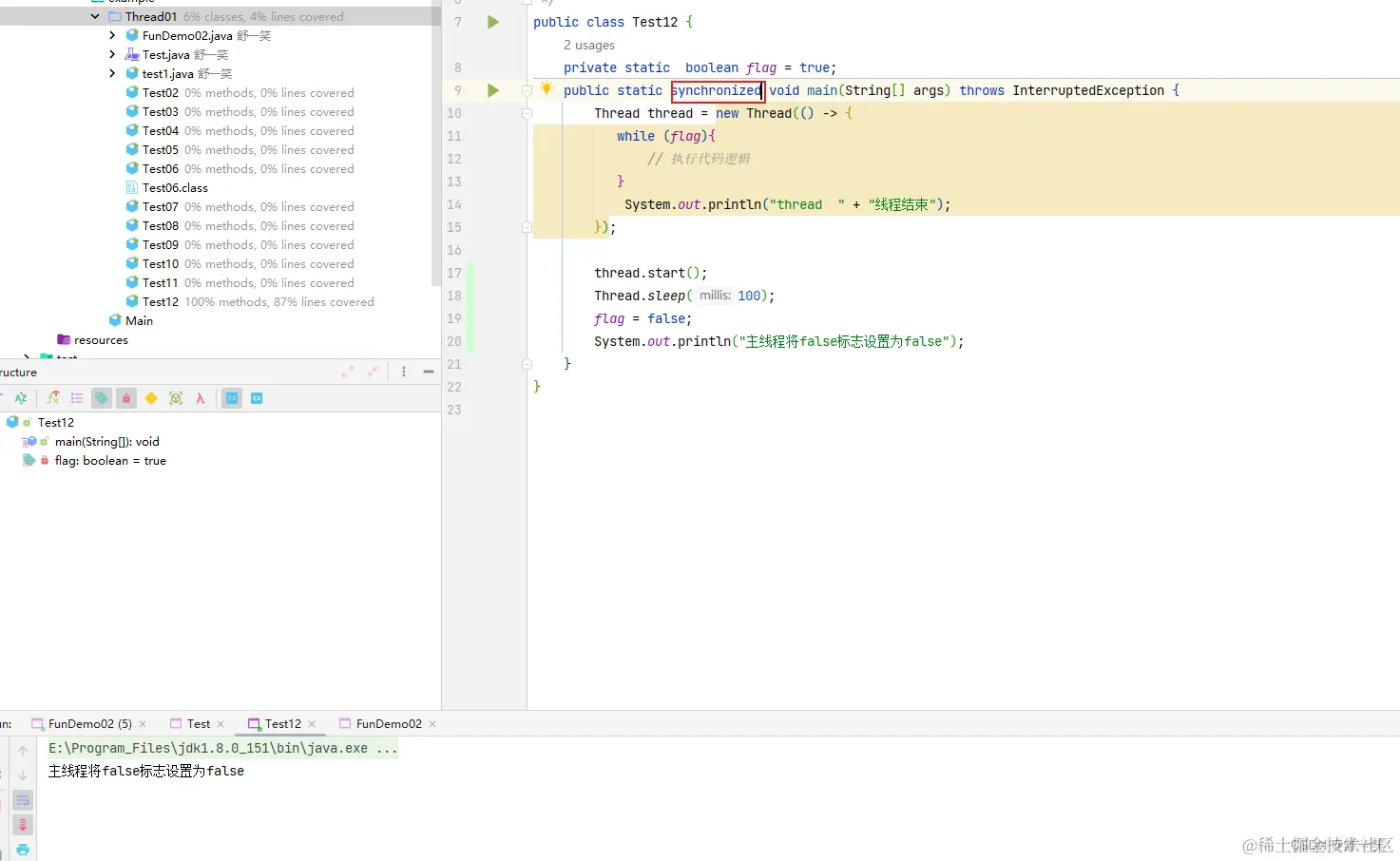
Task: Click fold end marker on line 15
Action: click(527, 227)
